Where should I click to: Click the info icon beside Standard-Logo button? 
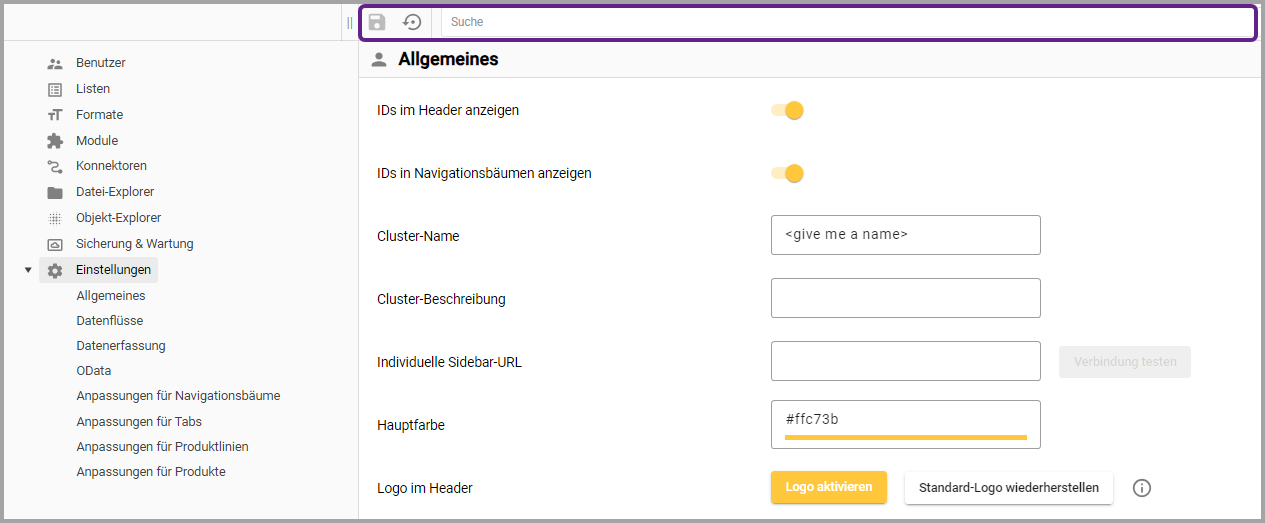[1142, 488]
